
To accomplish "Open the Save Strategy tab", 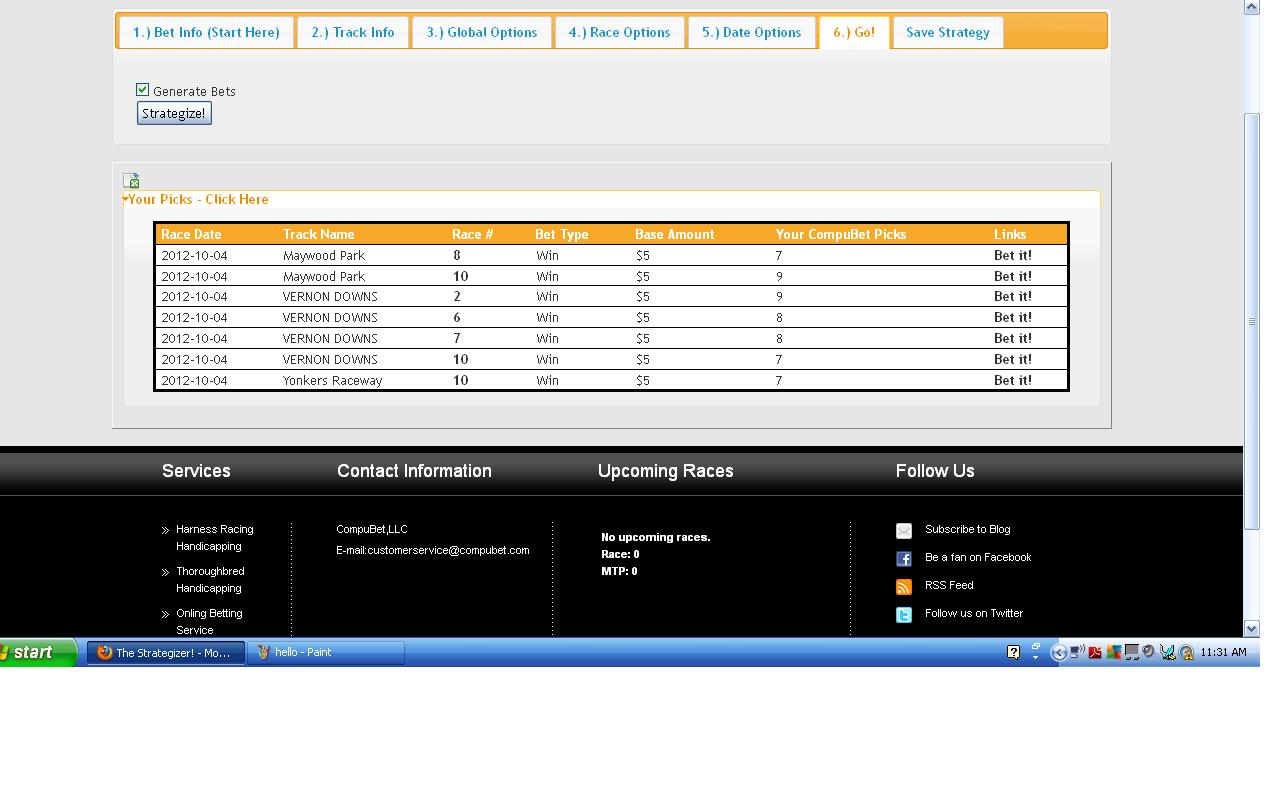I will (x=947, y=32).
